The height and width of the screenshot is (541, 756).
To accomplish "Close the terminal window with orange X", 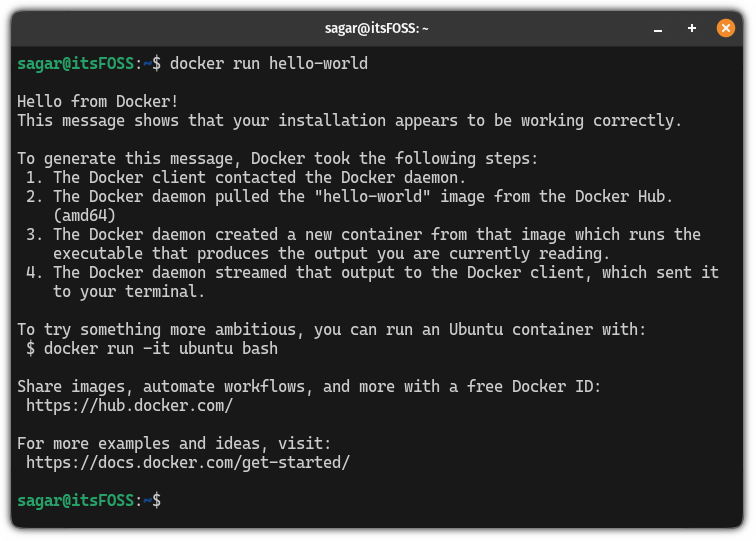I will coord(726,29).
